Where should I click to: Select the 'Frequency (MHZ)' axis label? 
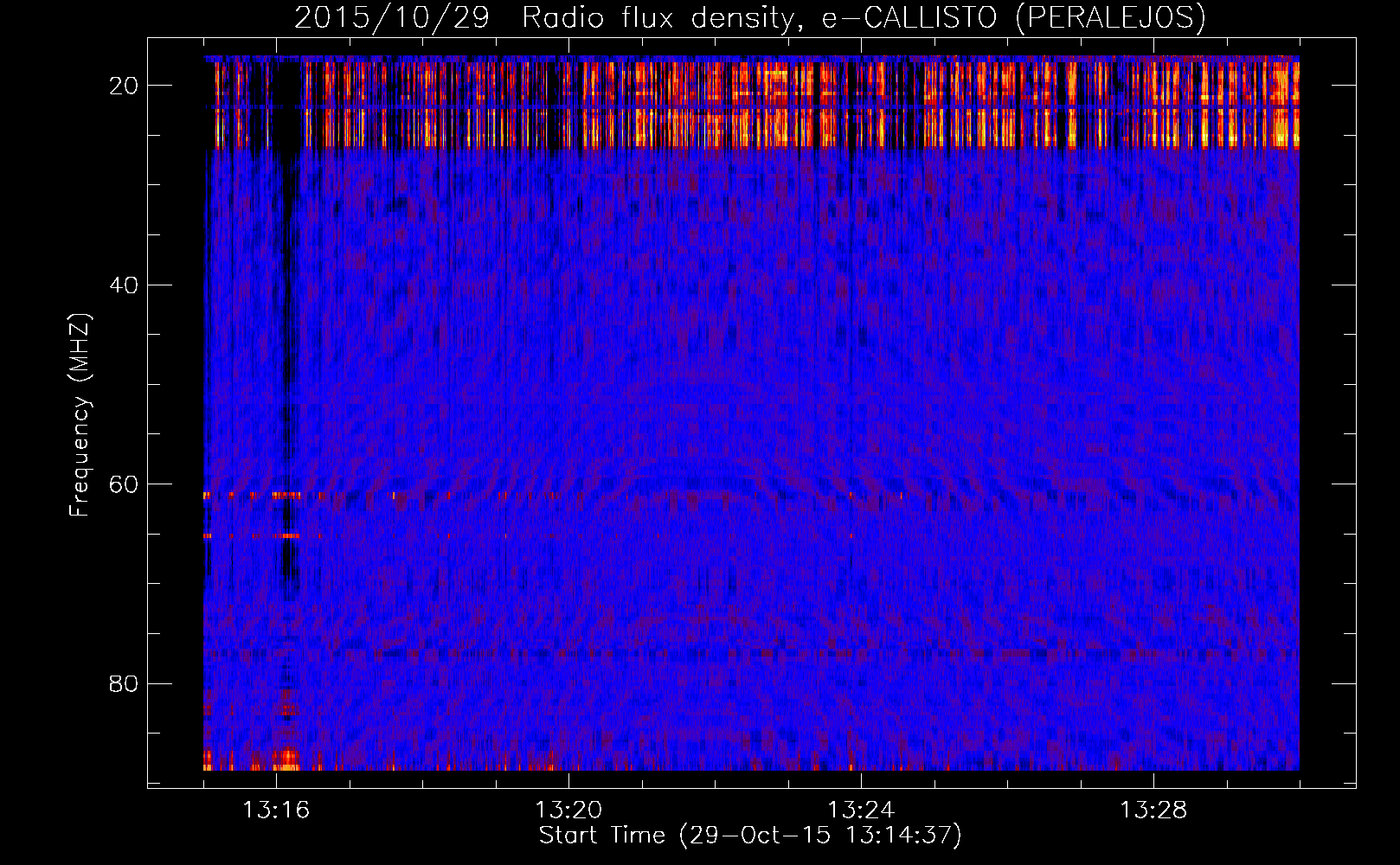coord(80,415)
